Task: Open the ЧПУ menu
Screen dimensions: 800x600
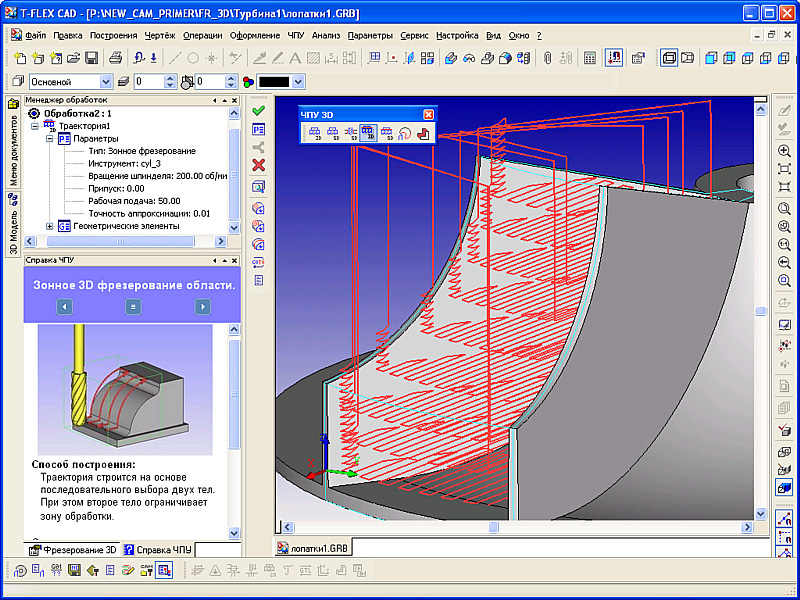Action: click(x=295, y=35)
